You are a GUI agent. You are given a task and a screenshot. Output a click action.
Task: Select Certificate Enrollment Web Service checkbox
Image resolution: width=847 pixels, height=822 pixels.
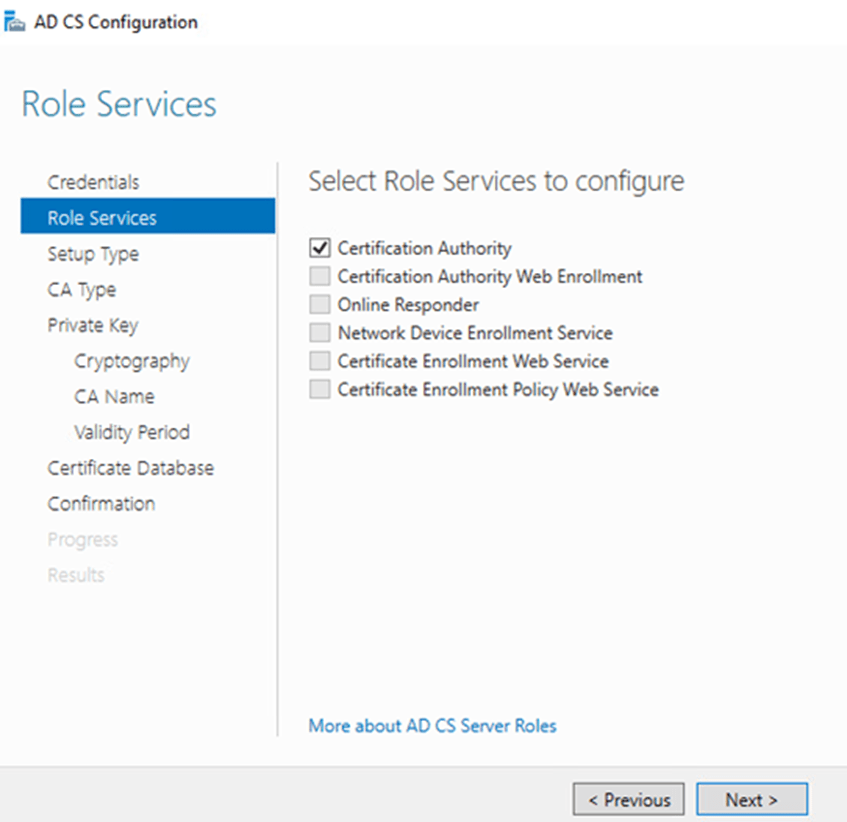click(320, 361)
